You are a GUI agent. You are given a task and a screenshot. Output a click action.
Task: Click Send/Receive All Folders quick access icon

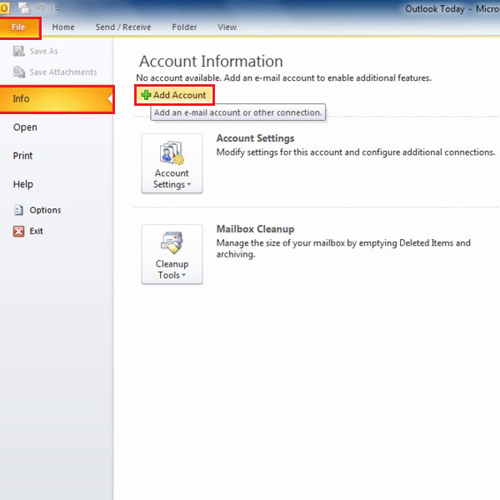pos(24,8)
